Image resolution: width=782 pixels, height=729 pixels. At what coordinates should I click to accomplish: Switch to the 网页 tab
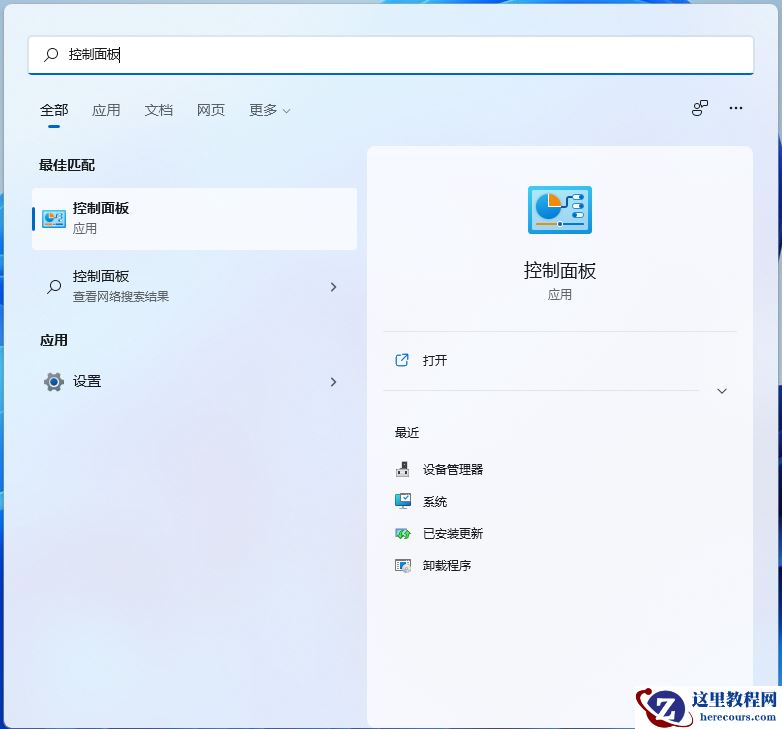pos(211,110)
